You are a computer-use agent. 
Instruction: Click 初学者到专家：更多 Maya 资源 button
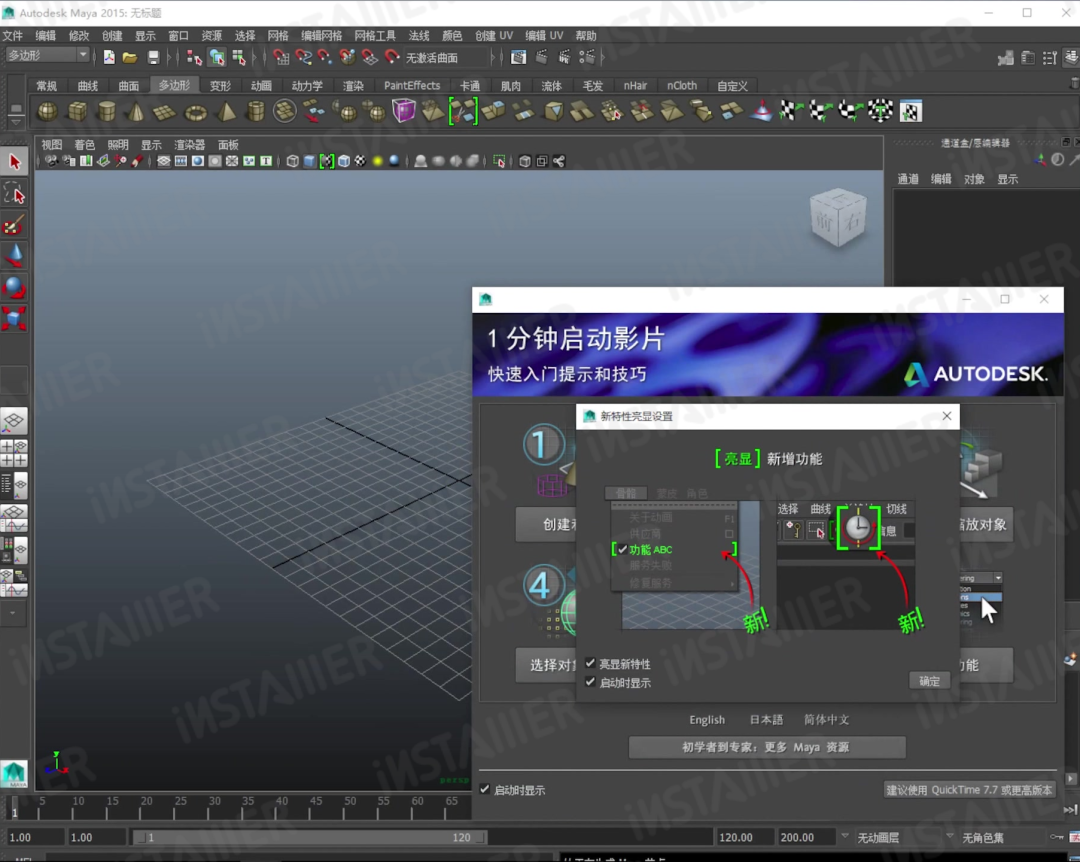coord(767,747)
